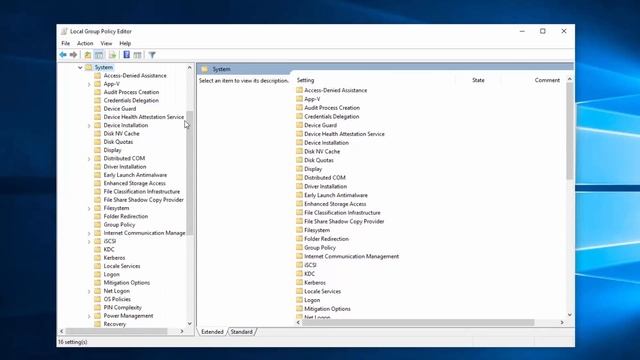The height and width of the screenshot is (360, 640).
Task: Open Help via the toolbar help icon
Action: [x=127, y=55]
